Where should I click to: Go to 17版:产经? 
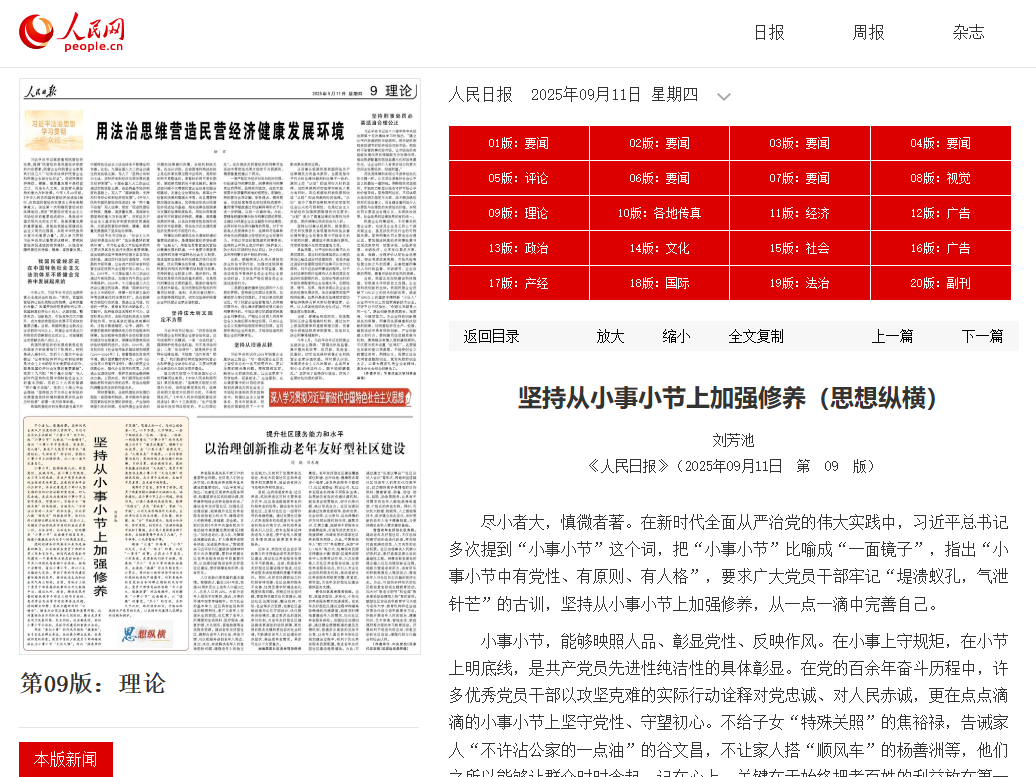(519, 283)
